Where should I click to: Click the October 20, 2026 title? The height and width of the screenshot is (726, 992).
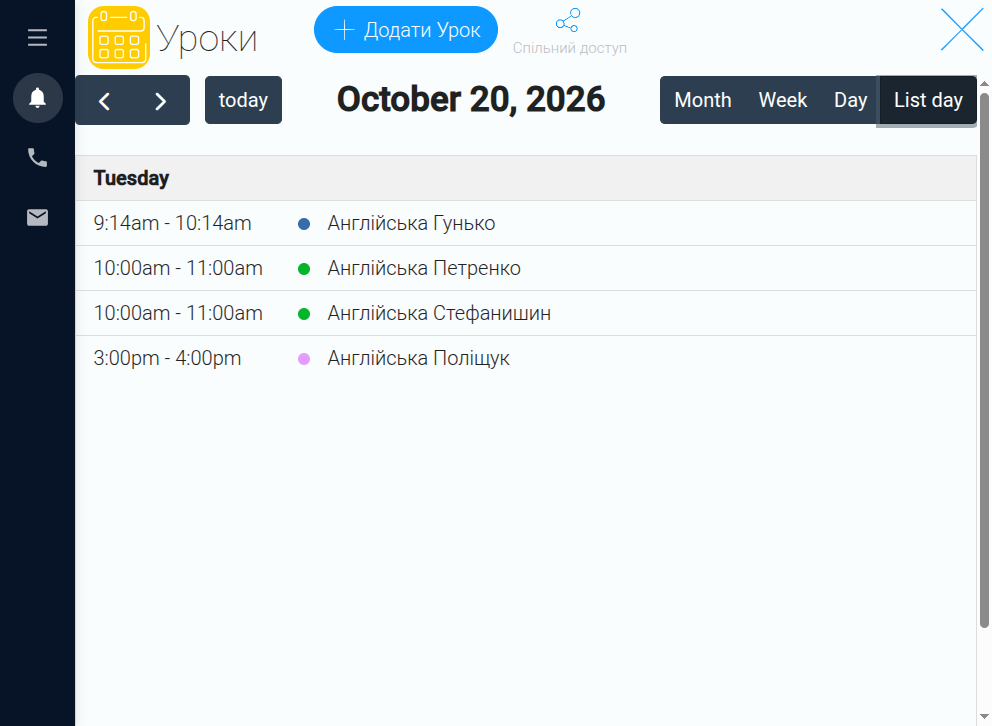(471, 99)
